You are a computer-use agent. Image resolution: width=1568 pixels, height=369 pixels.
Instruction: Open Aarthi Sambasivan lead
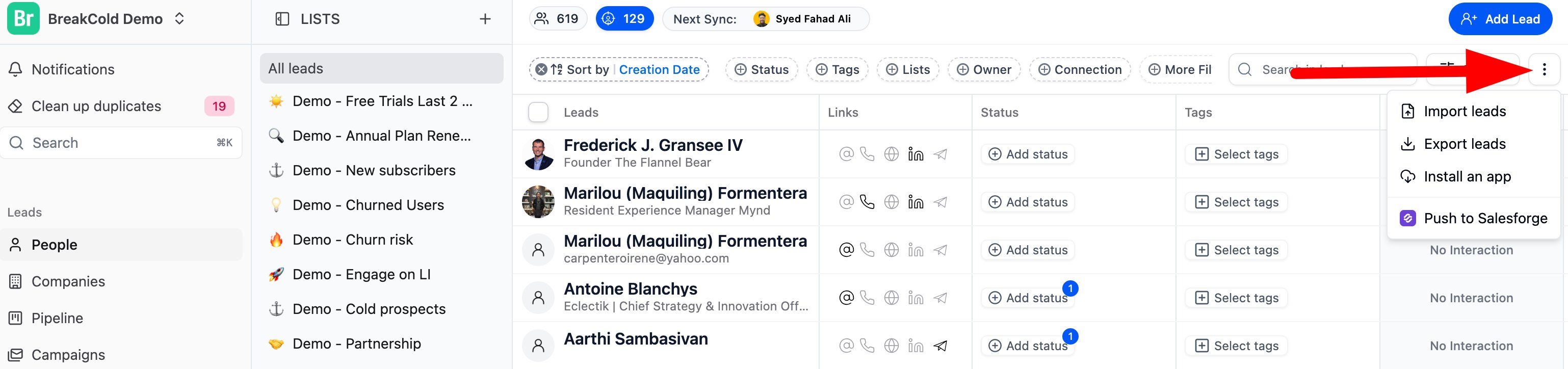[636, 339]
